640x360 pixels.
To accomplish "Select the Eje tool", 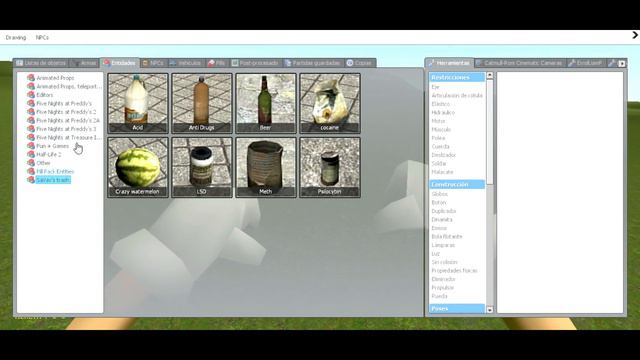I will pos(435,87).
